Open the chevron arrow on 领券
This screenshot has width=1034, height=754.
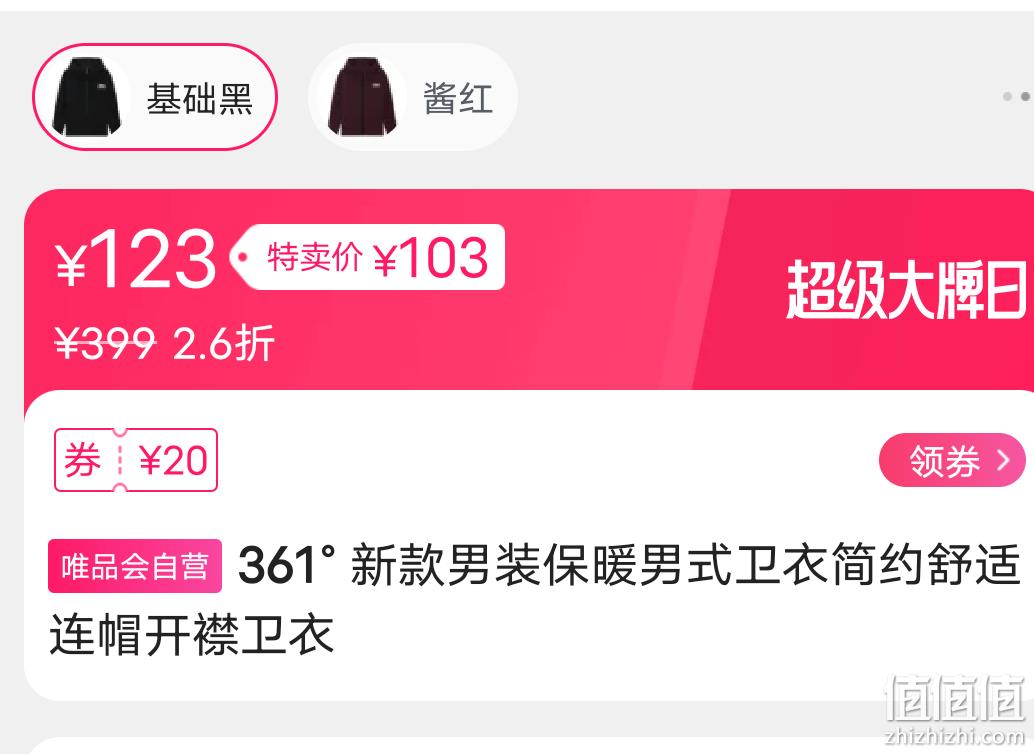tap(1004, 460)
